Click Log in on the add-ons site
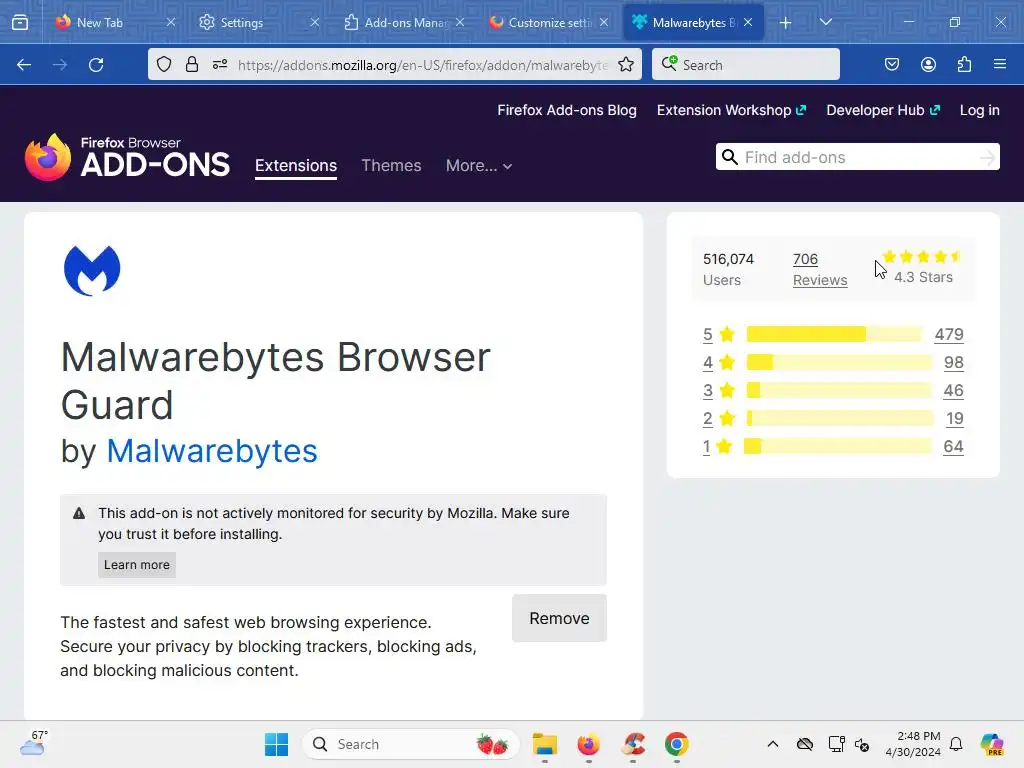 [x=980, y=110]
